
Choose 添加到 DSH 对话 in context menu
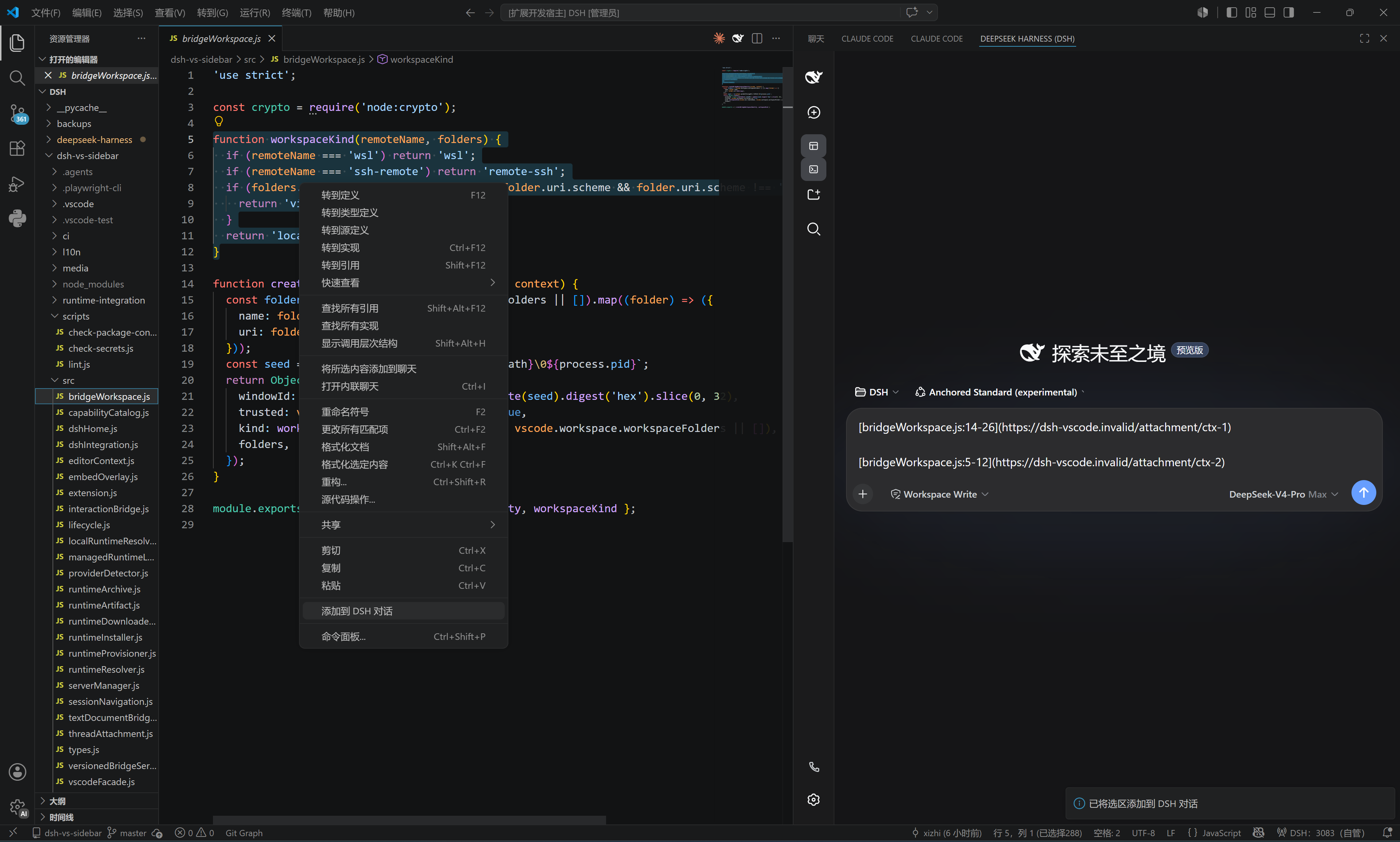pos(403,611)
